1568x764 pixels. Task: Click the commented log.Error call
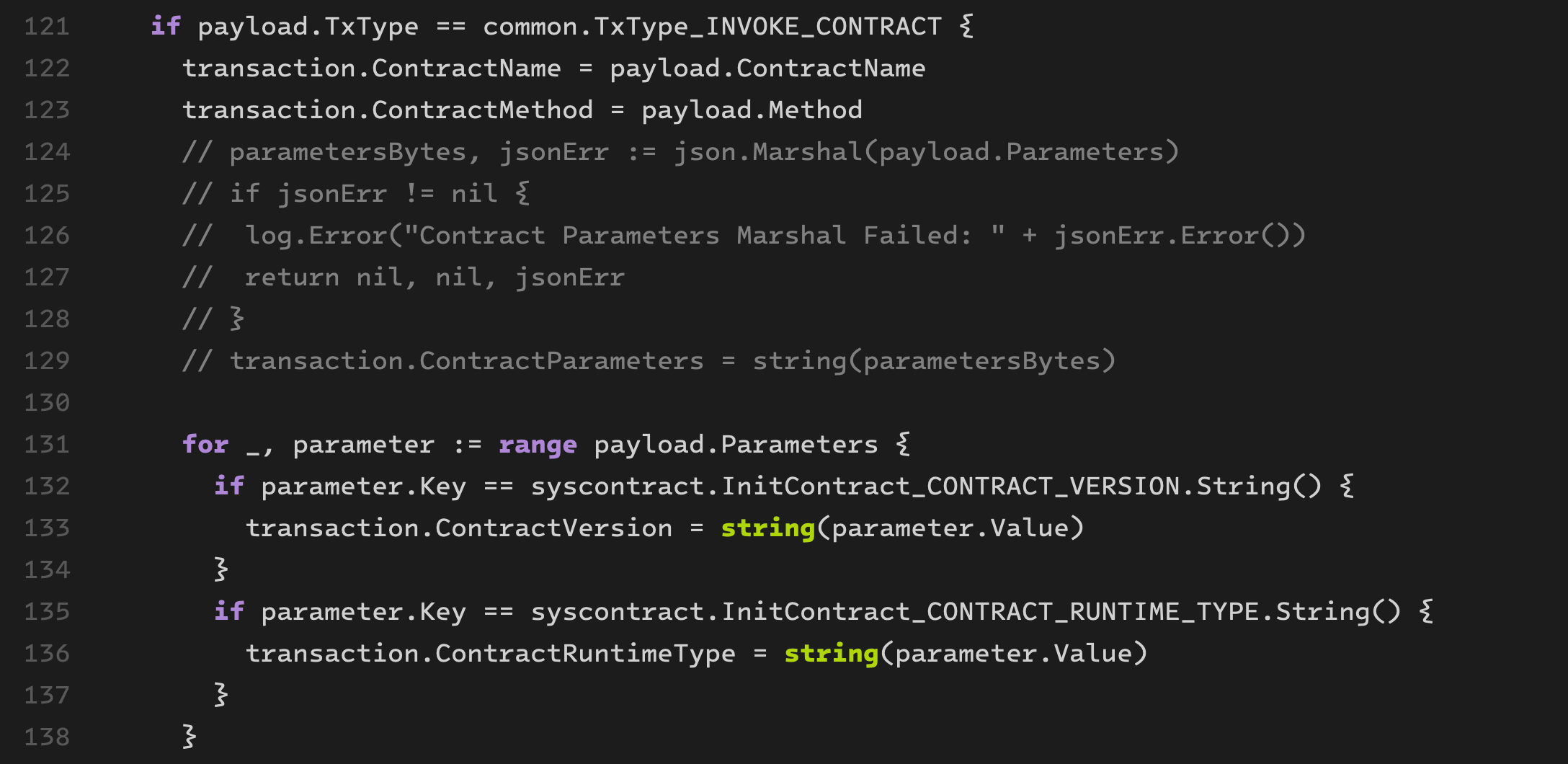tap(775, 236)
